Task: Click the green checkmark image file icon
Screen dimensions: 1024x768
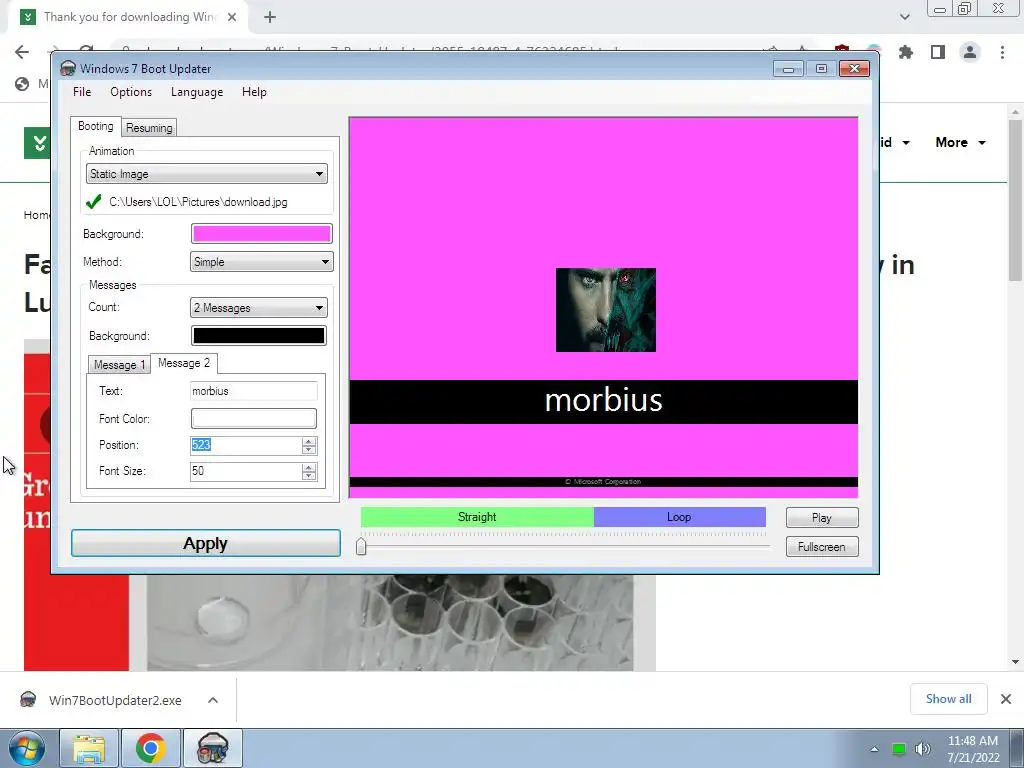Action: point(93,202)
